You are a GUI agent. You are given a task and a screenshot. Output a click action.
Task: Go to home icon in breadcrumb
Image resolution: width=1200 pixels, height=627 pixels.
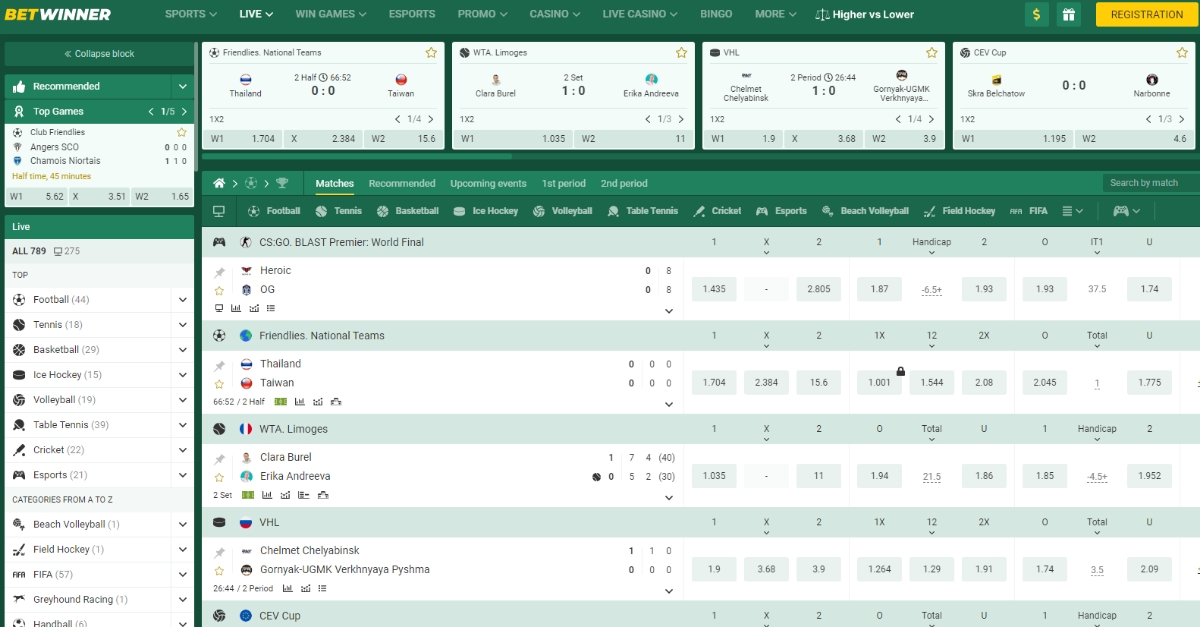click(x=219, y=183)
